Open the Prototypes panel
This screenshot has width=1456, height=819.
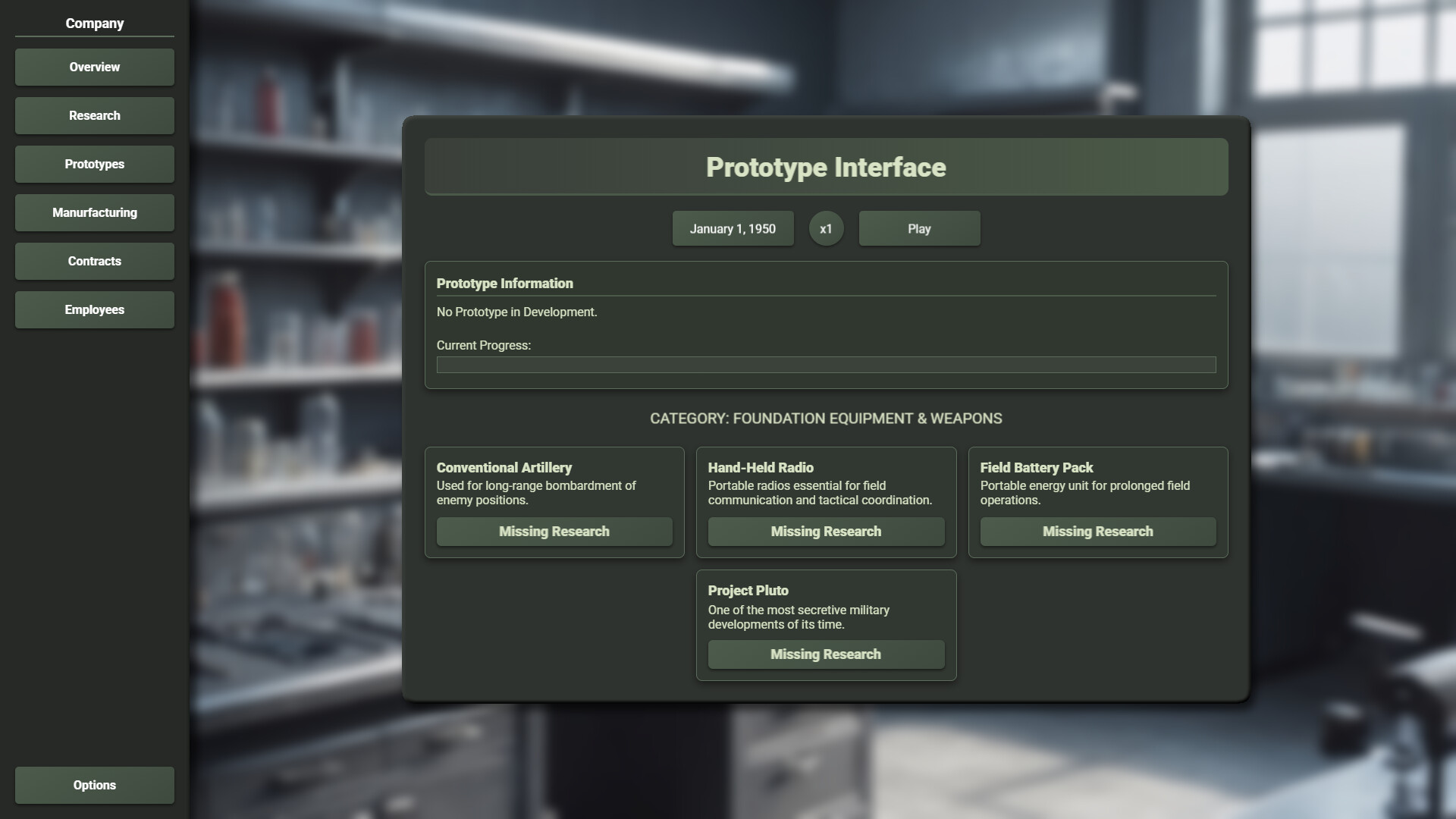point(94,164)
